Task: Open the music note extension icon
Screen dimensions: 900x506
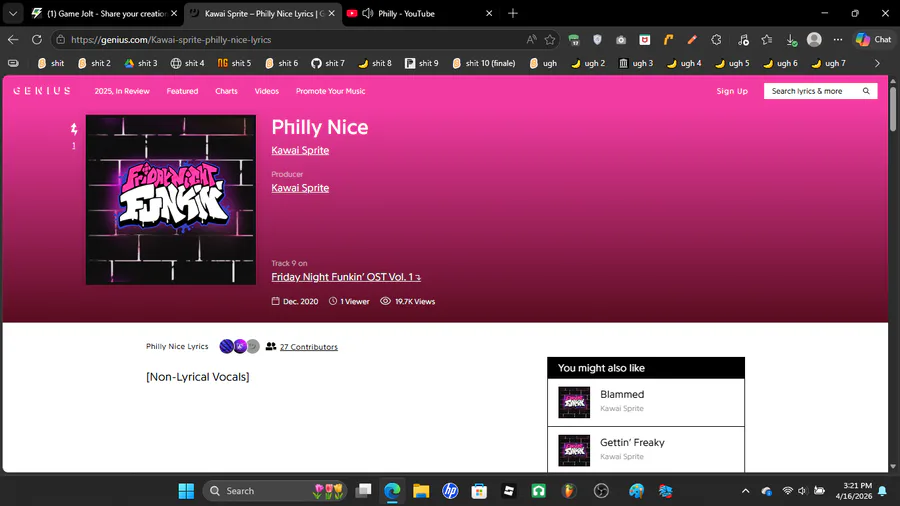Action: 743,40
